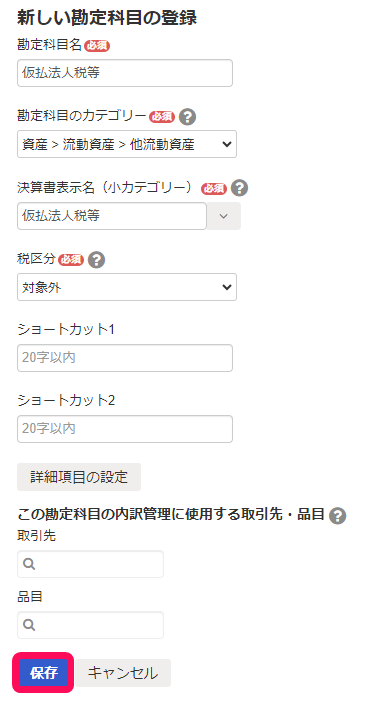Click the 勘定科目名 text field
Viewport: 389px width, 701px height.
pyautogui.click(x=125, y=73)
